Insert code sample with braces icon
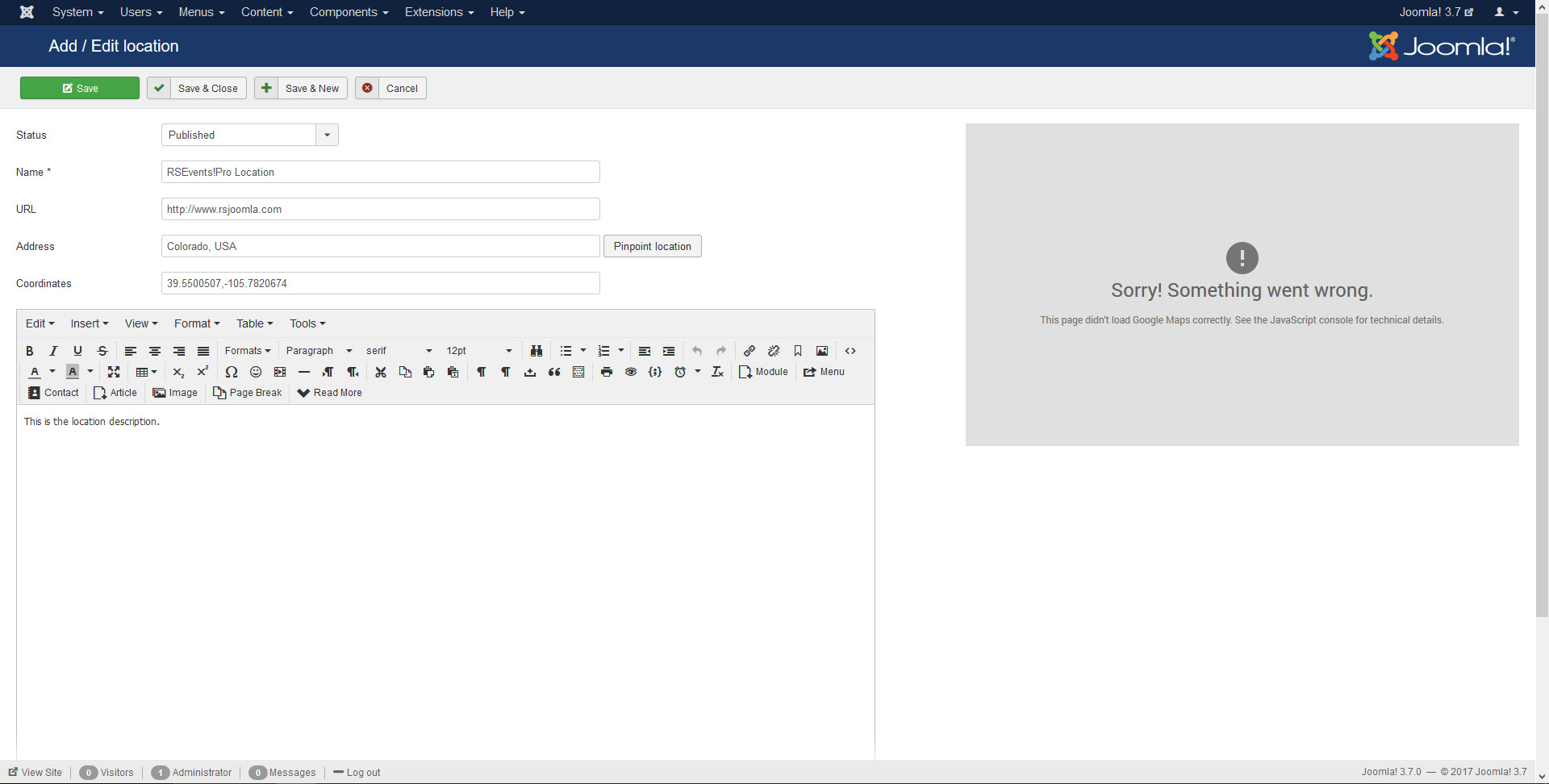1549x784 pixels. pos(655,372)
